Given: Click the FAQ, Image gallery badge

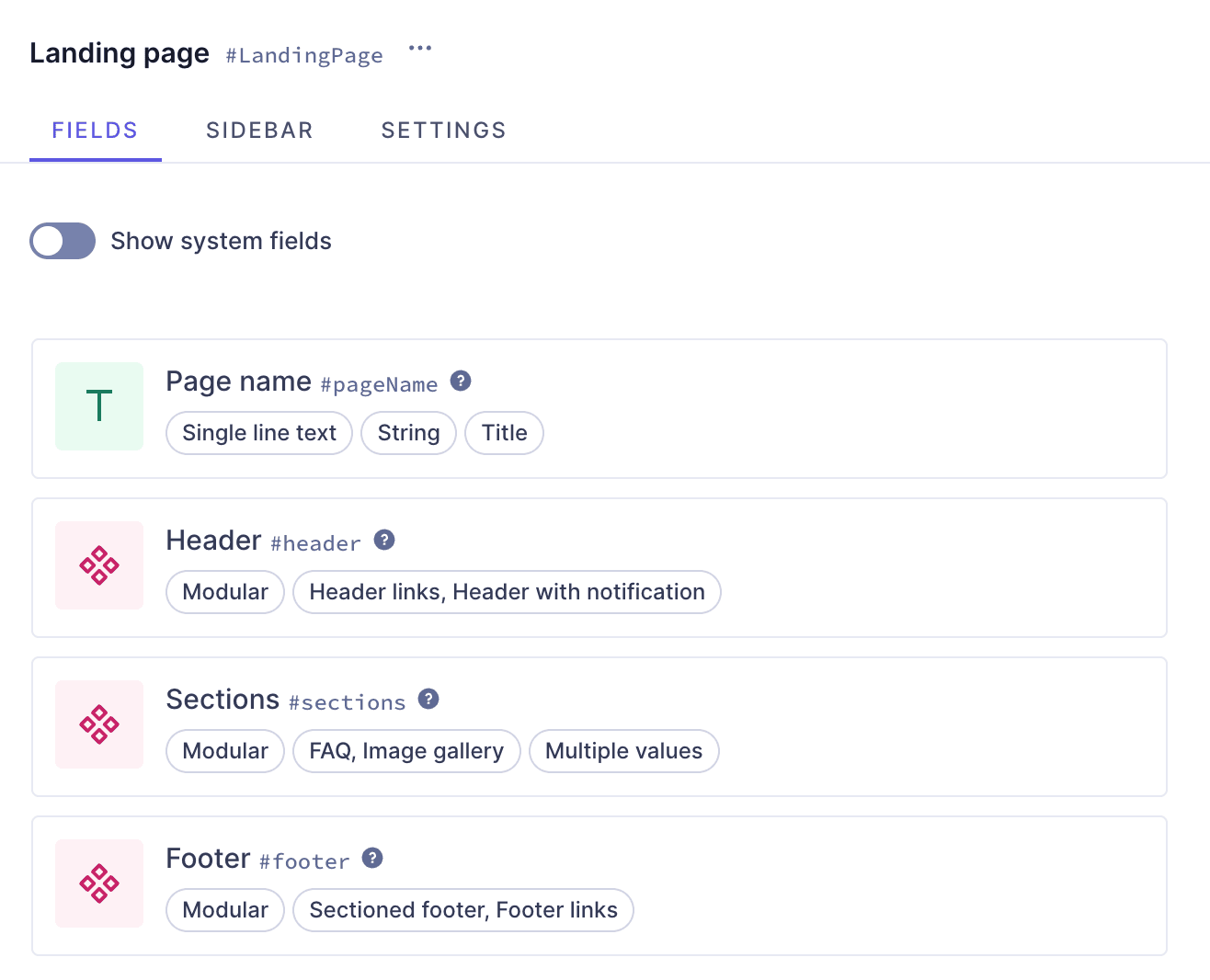Looking at the screenshot, I should [406, 751].
